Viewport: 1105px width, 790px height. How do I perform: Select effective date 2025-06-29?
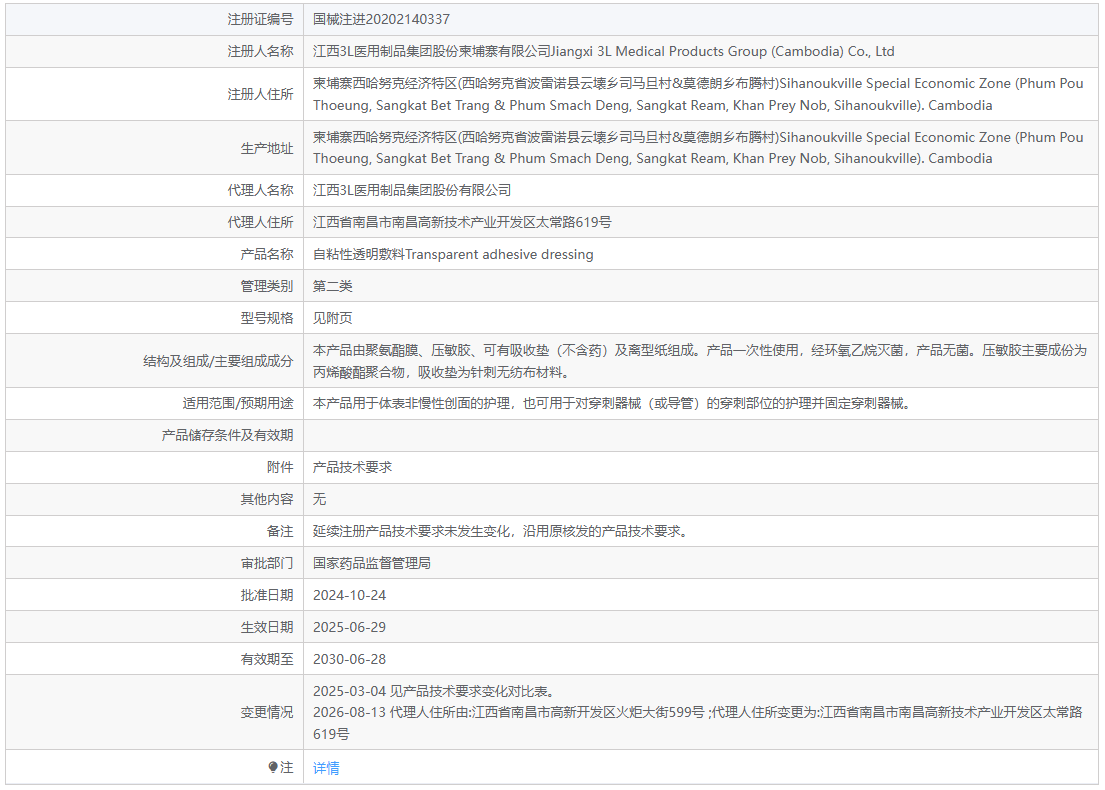click(x=350, y=627)
